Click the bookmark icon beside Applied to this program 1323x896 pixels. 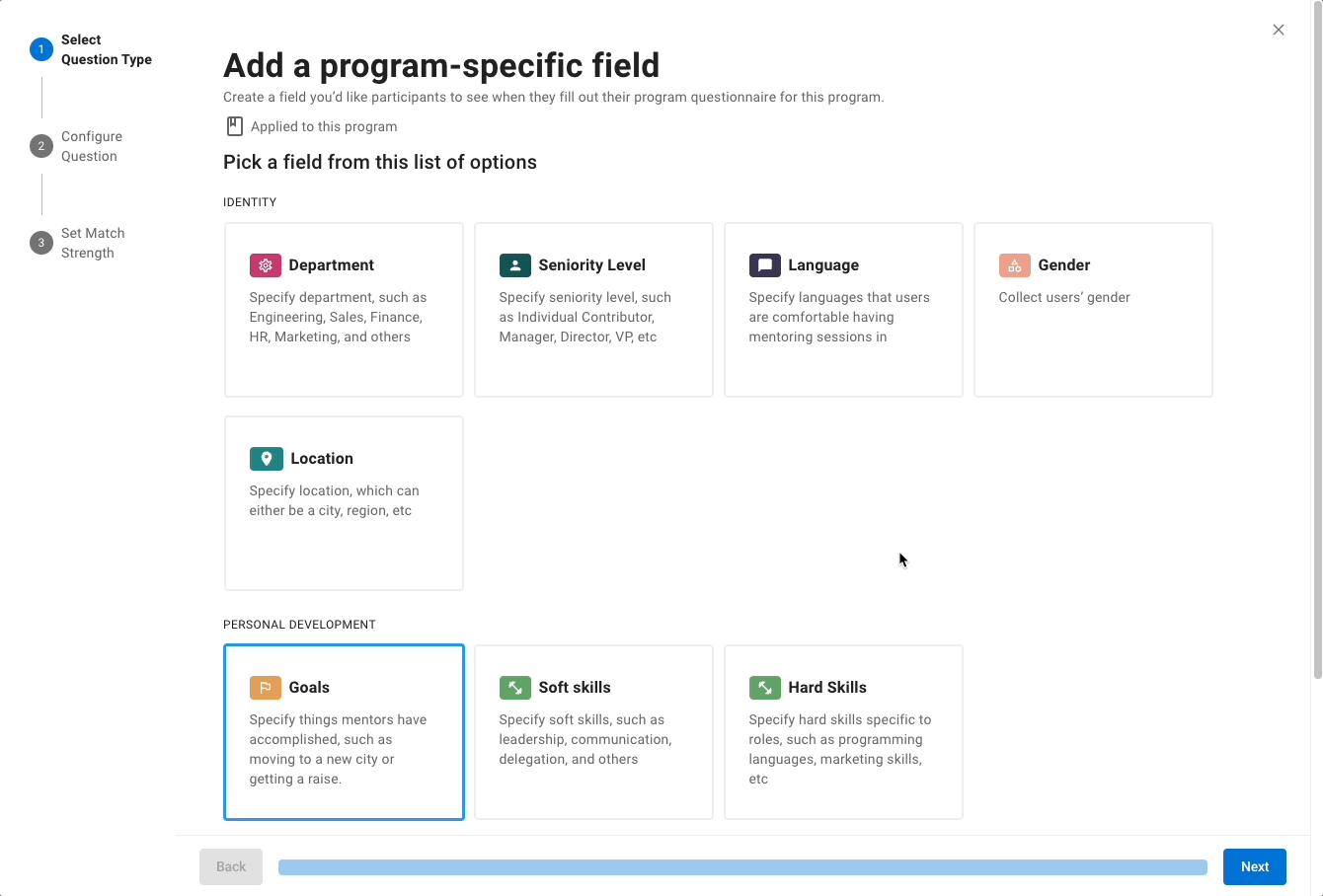[234, 126]
